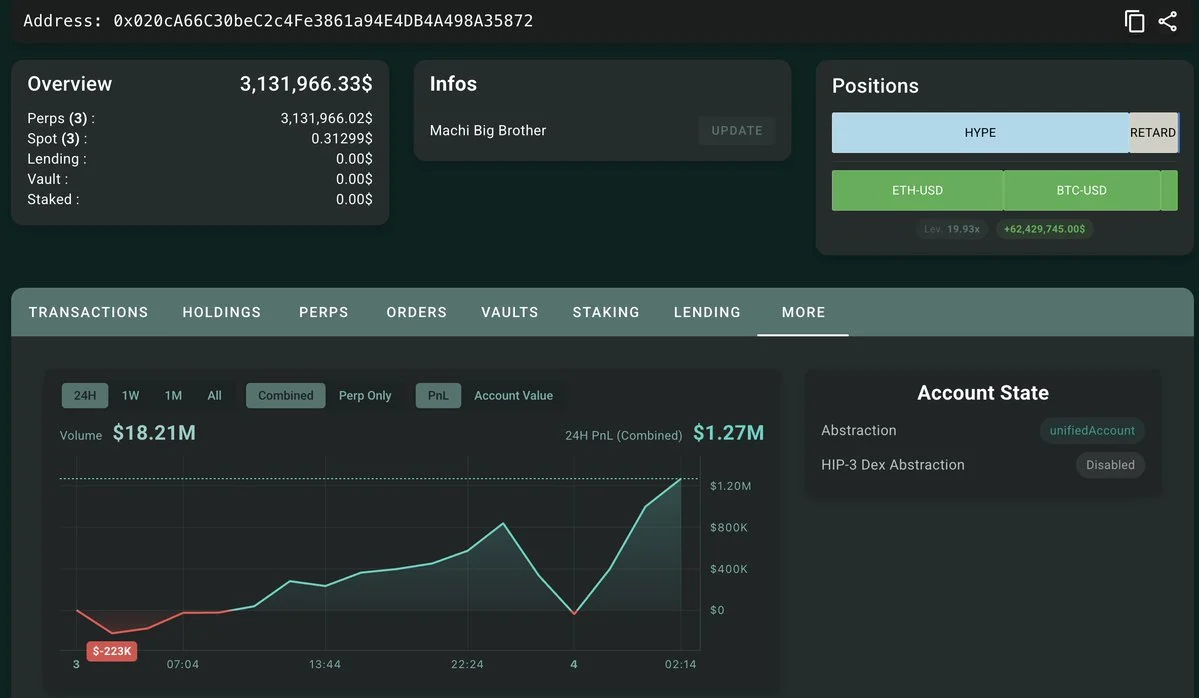Open the share icon menu
The height and width of the screenshot is (698, 1199).
pyautogui.click(x=1168, y=21)
